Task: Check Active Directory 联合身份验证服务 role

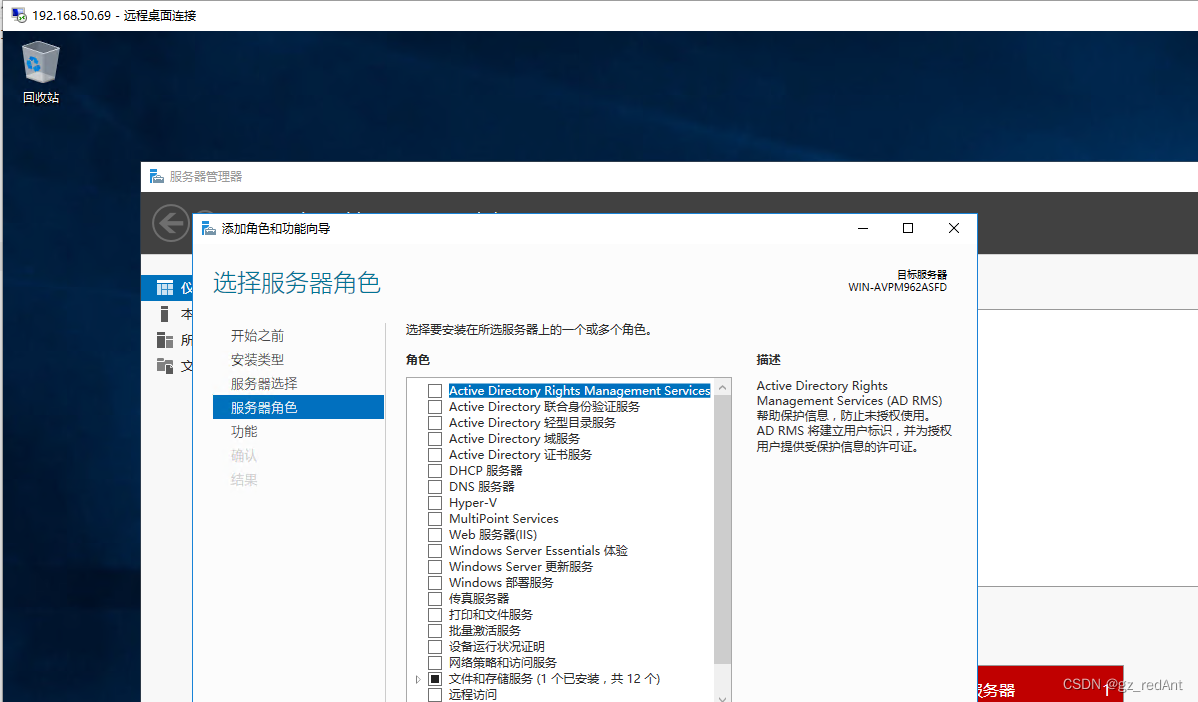Action: point(435,407)
